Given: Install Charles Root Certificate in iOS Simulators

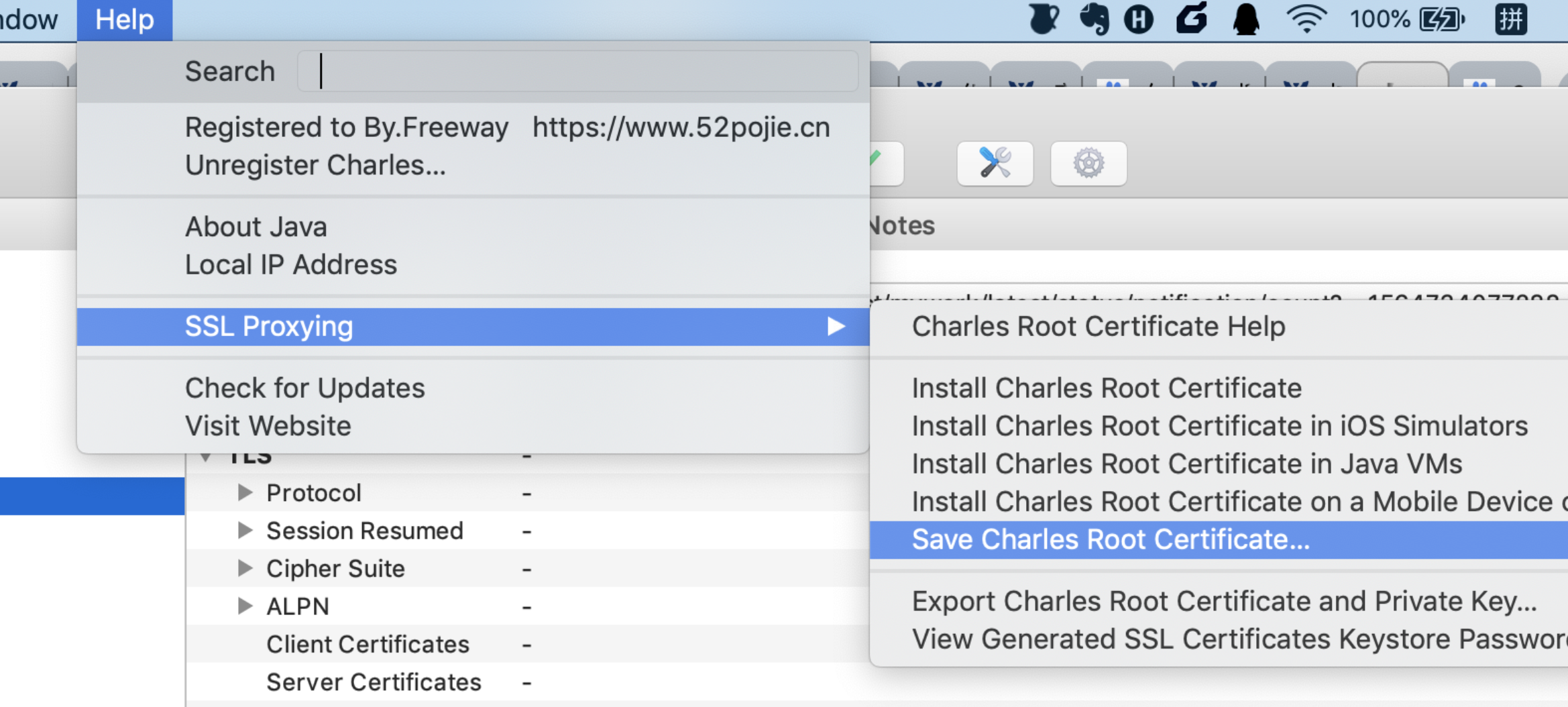Looking at the screenshot, I should (1219, 426).
